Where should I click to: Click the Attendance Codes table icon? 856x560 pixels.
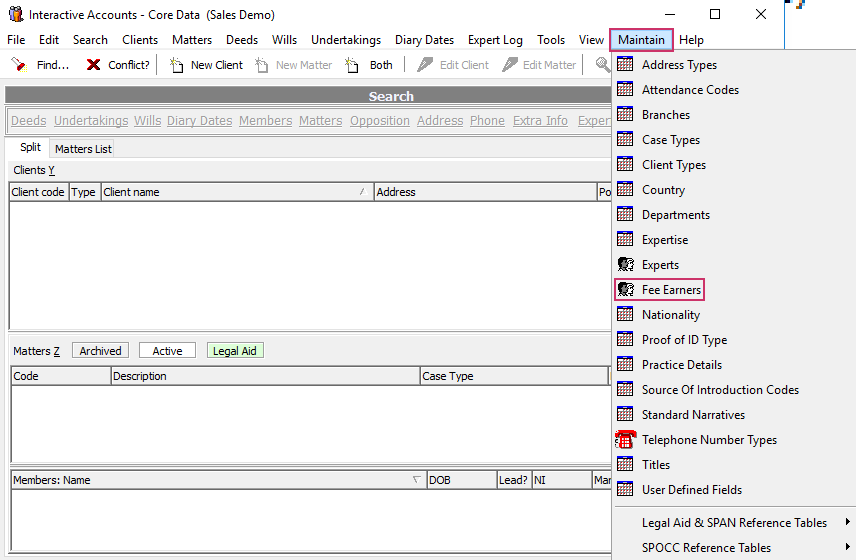pyautogui.click(x=625, y=89)
